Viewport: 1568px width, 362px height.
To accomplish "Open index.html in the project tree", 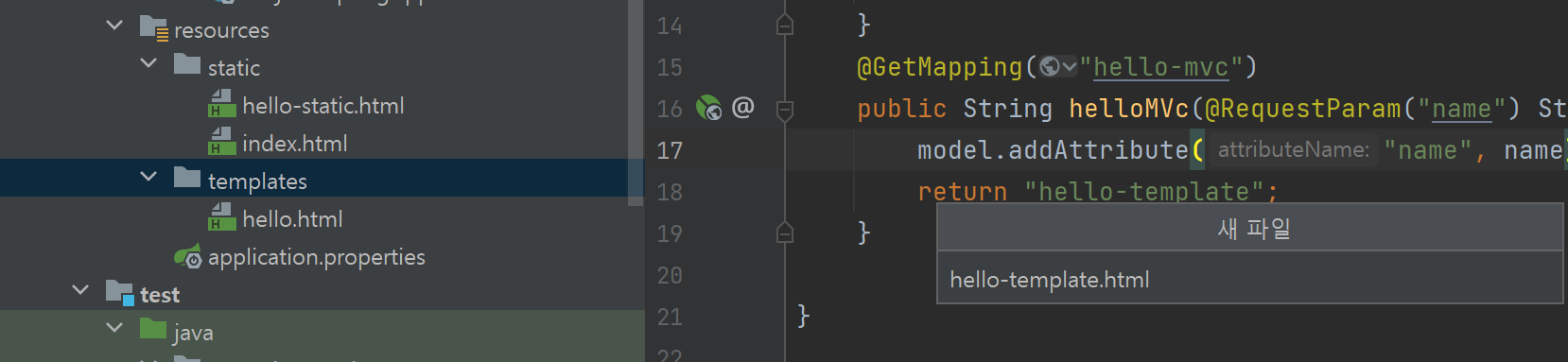I will [295, 144].
